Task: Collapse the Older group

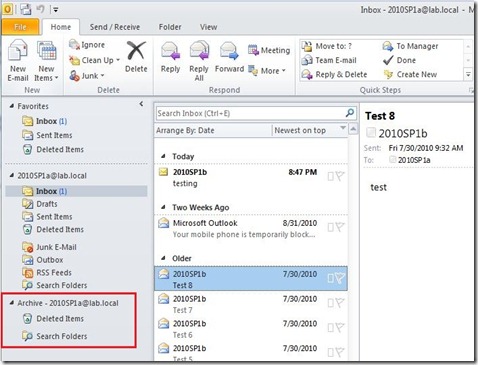Action: 163,258
